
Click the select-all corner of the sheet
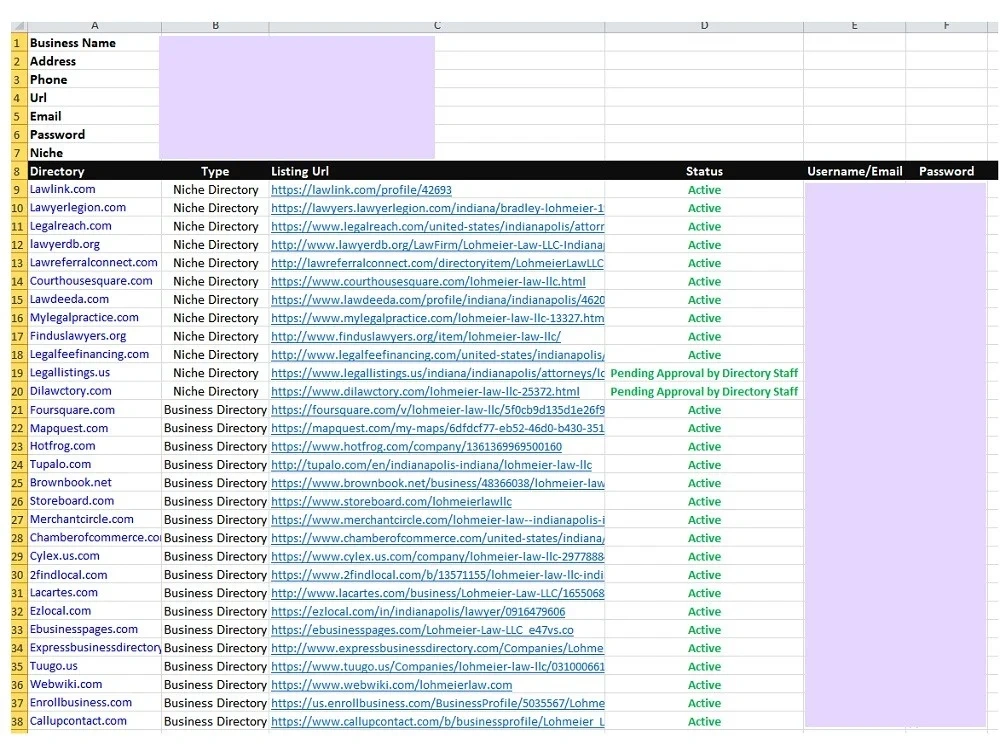pos(18,26)
